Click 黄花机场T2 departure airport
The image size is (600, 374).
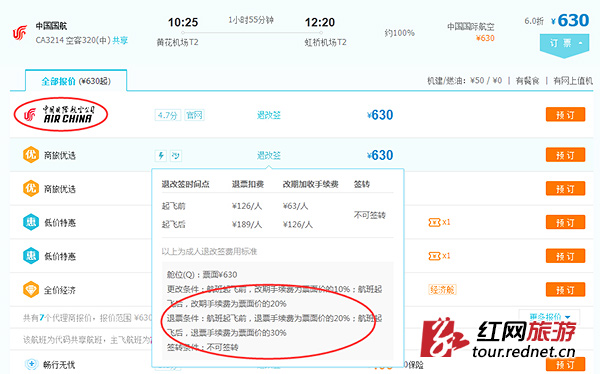point(178,42)
